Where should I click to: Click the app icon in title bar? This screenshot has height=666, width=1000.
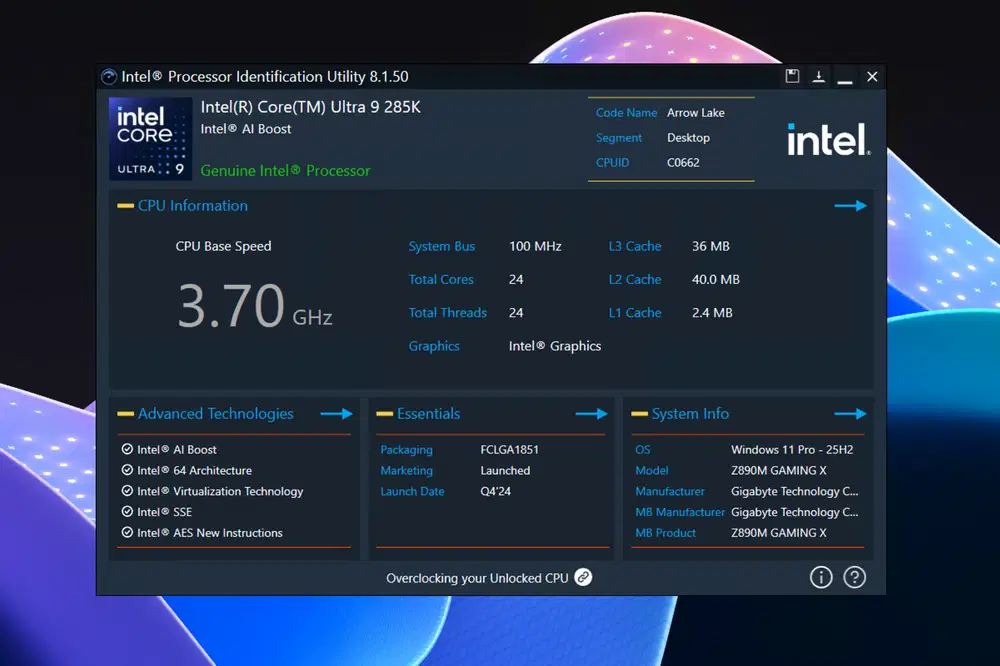point(109,77)
